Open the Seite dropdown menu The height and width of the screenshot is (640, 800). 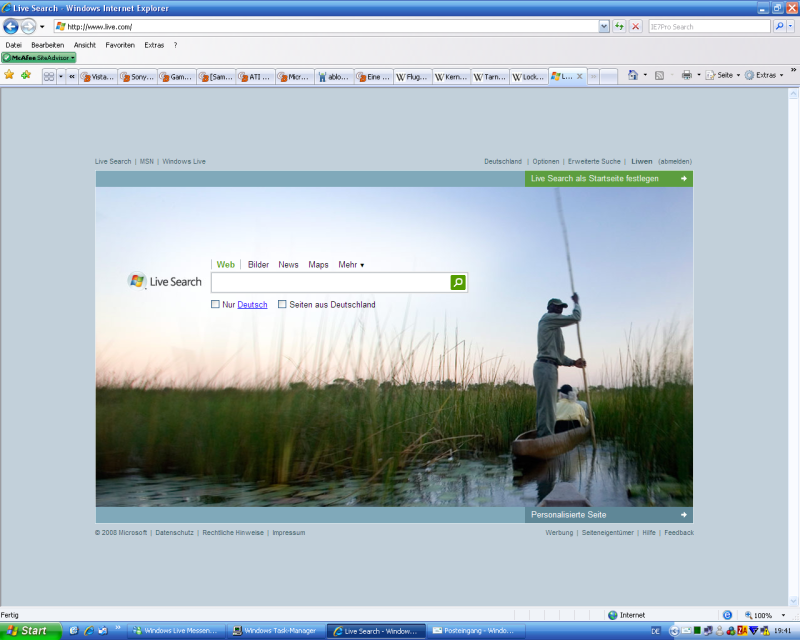point(722,75)
